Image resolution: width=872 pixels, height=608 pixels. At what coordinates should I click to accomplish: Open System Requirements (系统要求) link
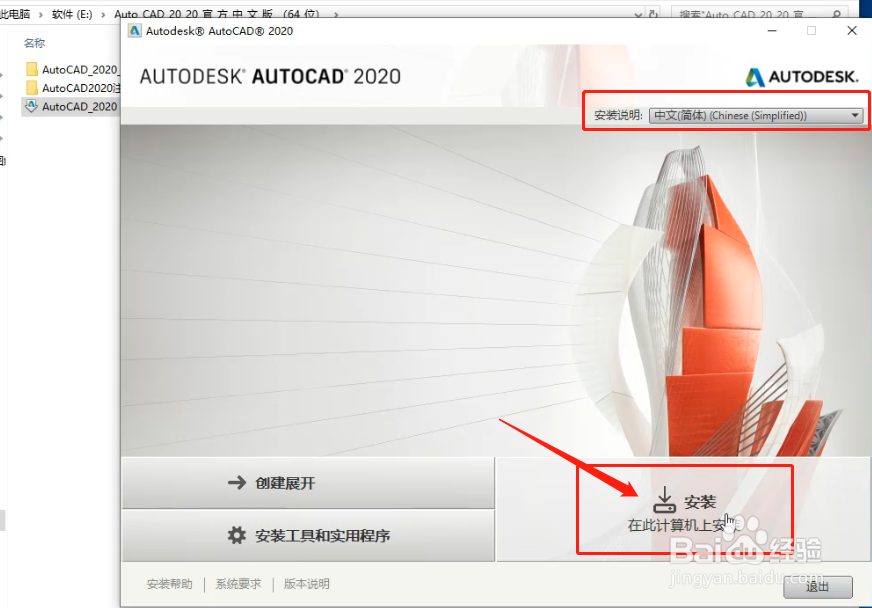(x=238, y=584)
